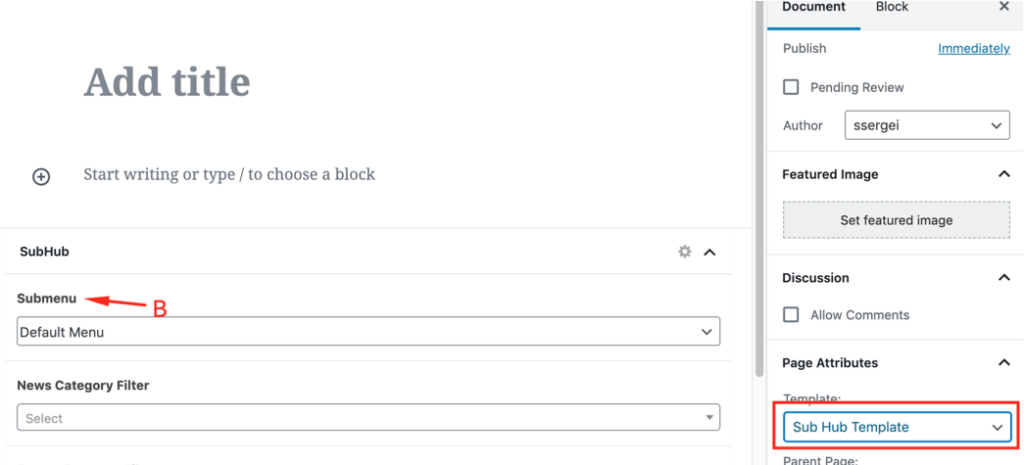Viewport: 1024px width, 465px height.
Task: Collapse the Discussion section
Action: (x=1004, y=278)
